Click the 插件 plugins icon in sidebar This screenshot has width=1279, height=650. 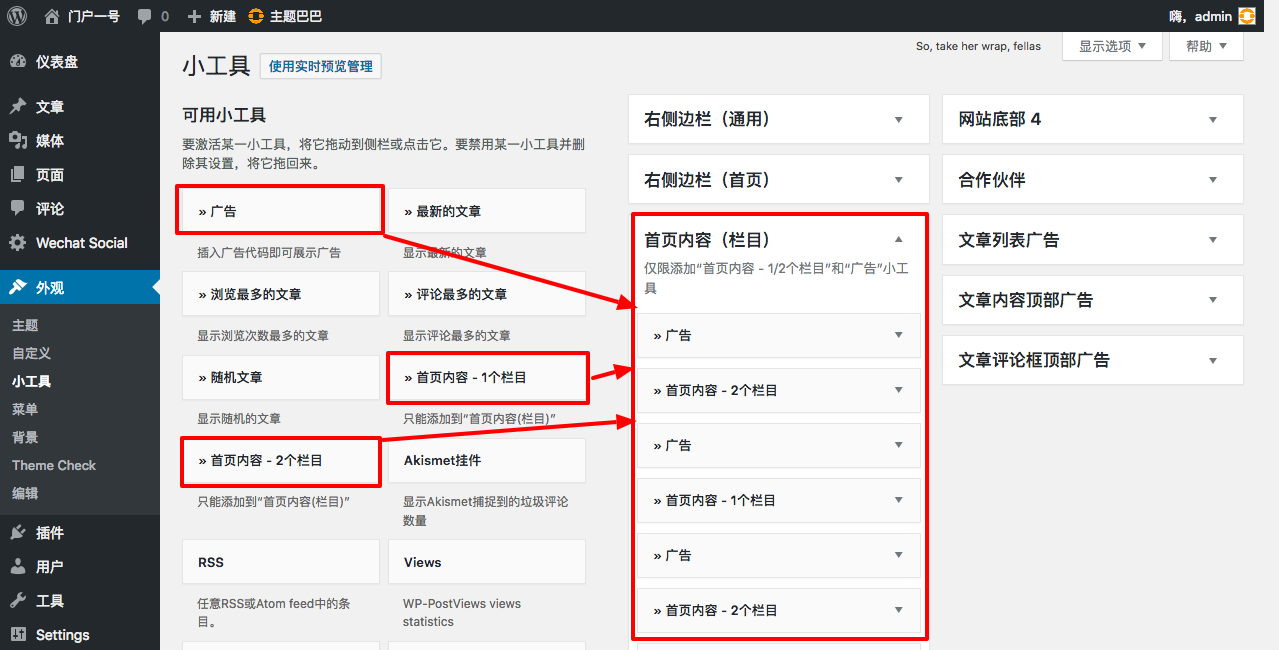[18, 533]
